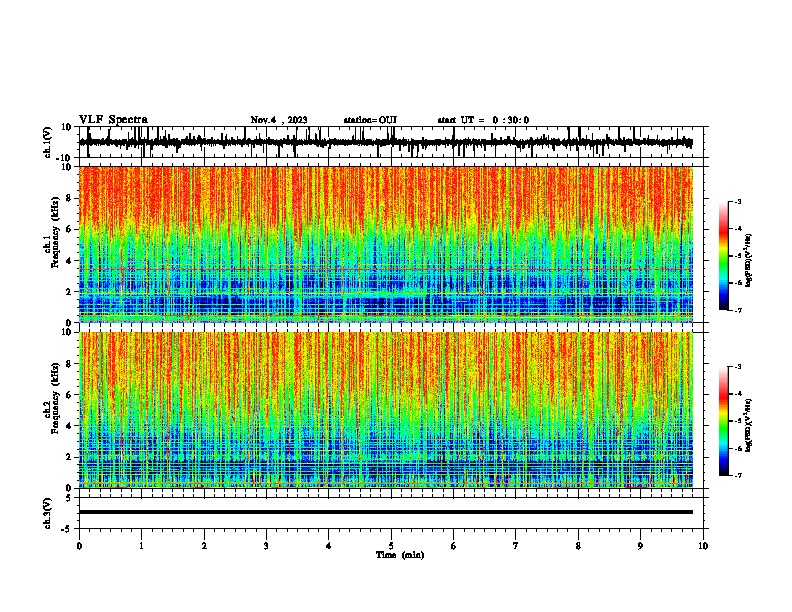Click the "Time (min)" axis title
The width and height of the screenshot is (792, 612).
click(x=400, y=555)
